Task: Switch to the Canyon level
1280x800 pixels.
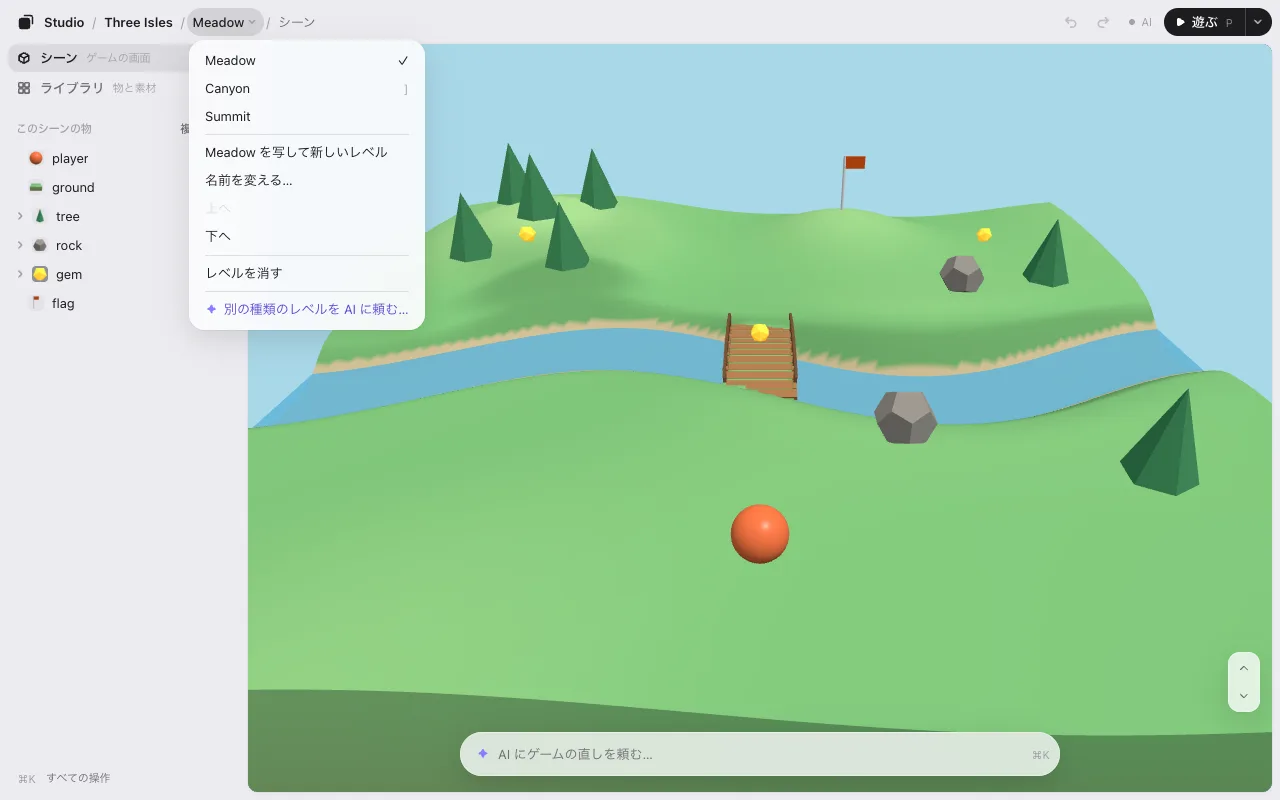Action: (307, 89)
